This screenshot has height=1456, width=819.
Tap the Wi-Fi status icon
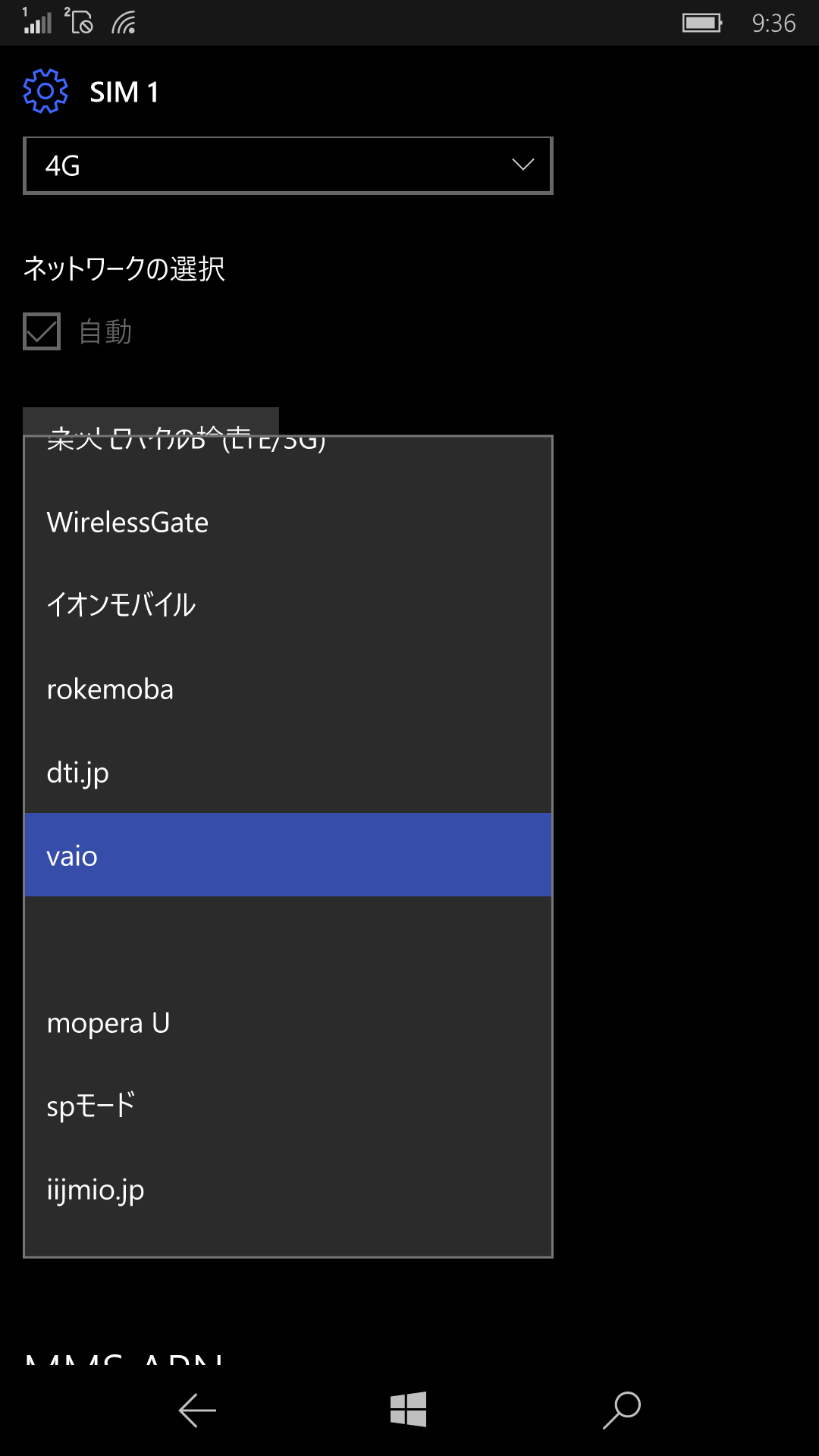click(x=124, y=23)
